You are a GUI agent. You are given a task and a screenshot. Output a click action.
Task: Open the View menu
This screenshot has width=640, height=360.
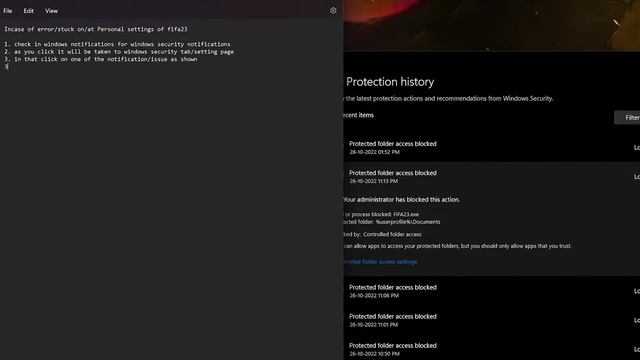tap(51, 11)
